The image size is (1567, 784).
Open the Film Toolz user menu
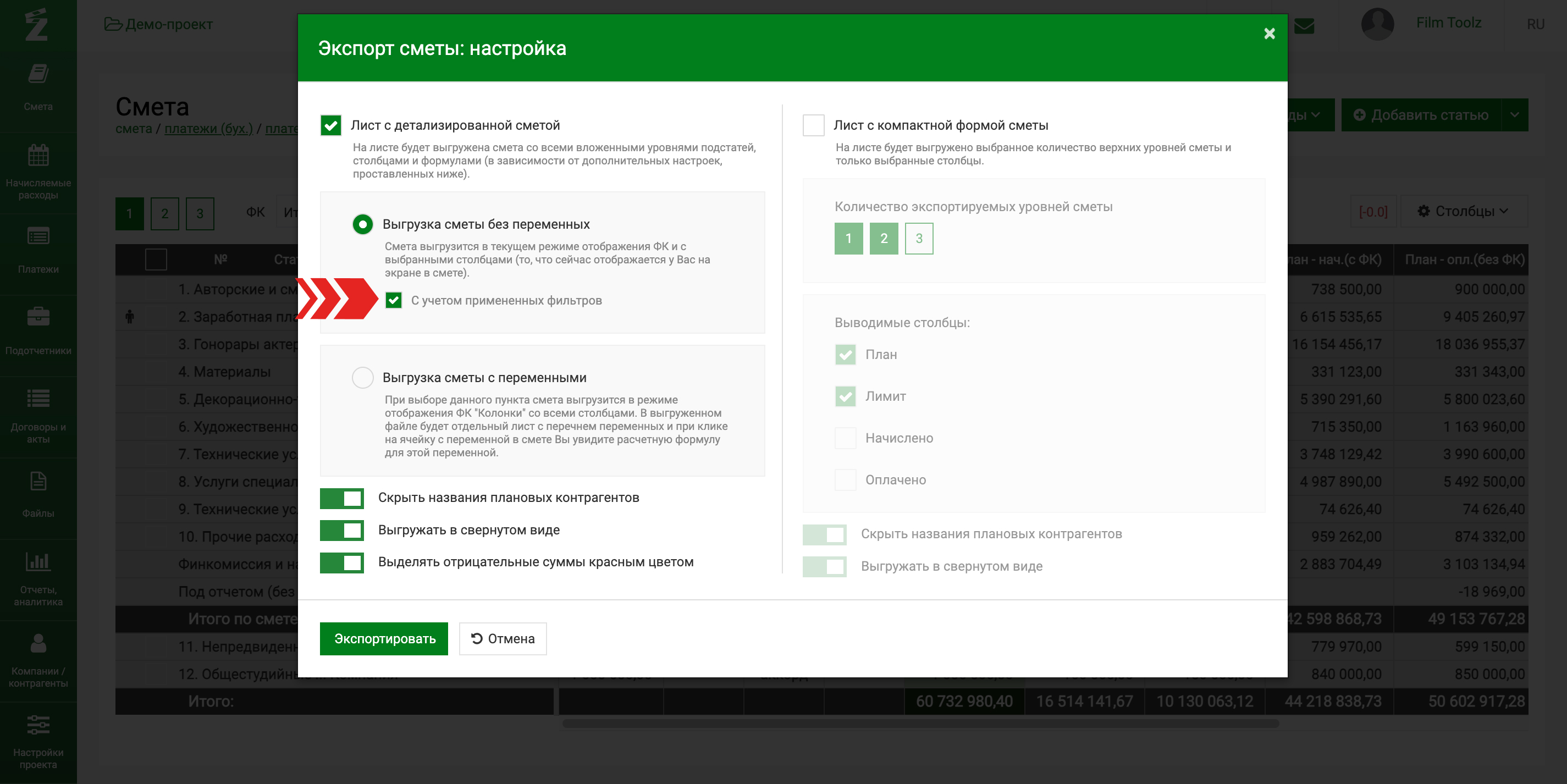click(x=1448, y=23)
